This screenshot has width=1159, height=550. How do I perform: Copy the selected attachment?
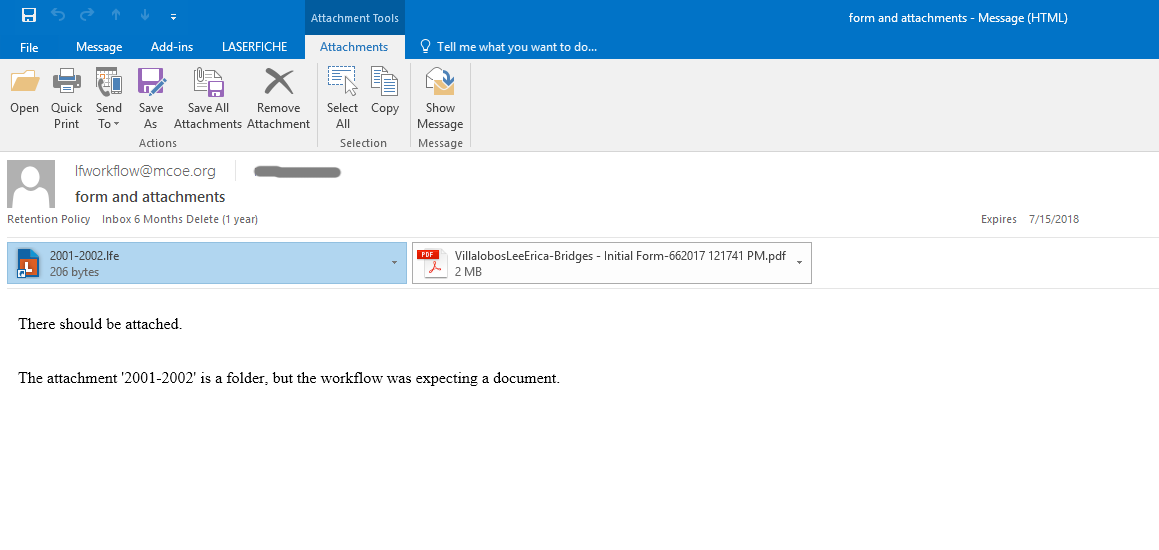click(385, 83)
